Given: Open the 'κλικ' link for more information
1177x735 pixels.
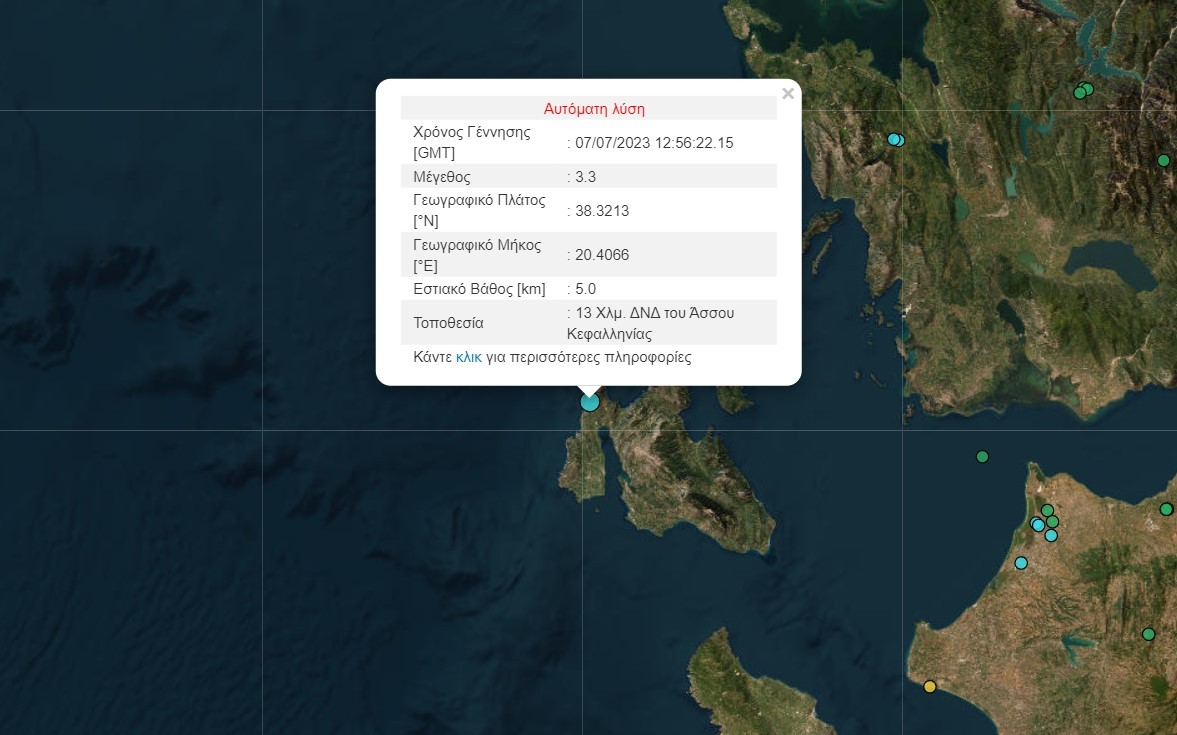Looking at the screenshot, I should [468, 357].
